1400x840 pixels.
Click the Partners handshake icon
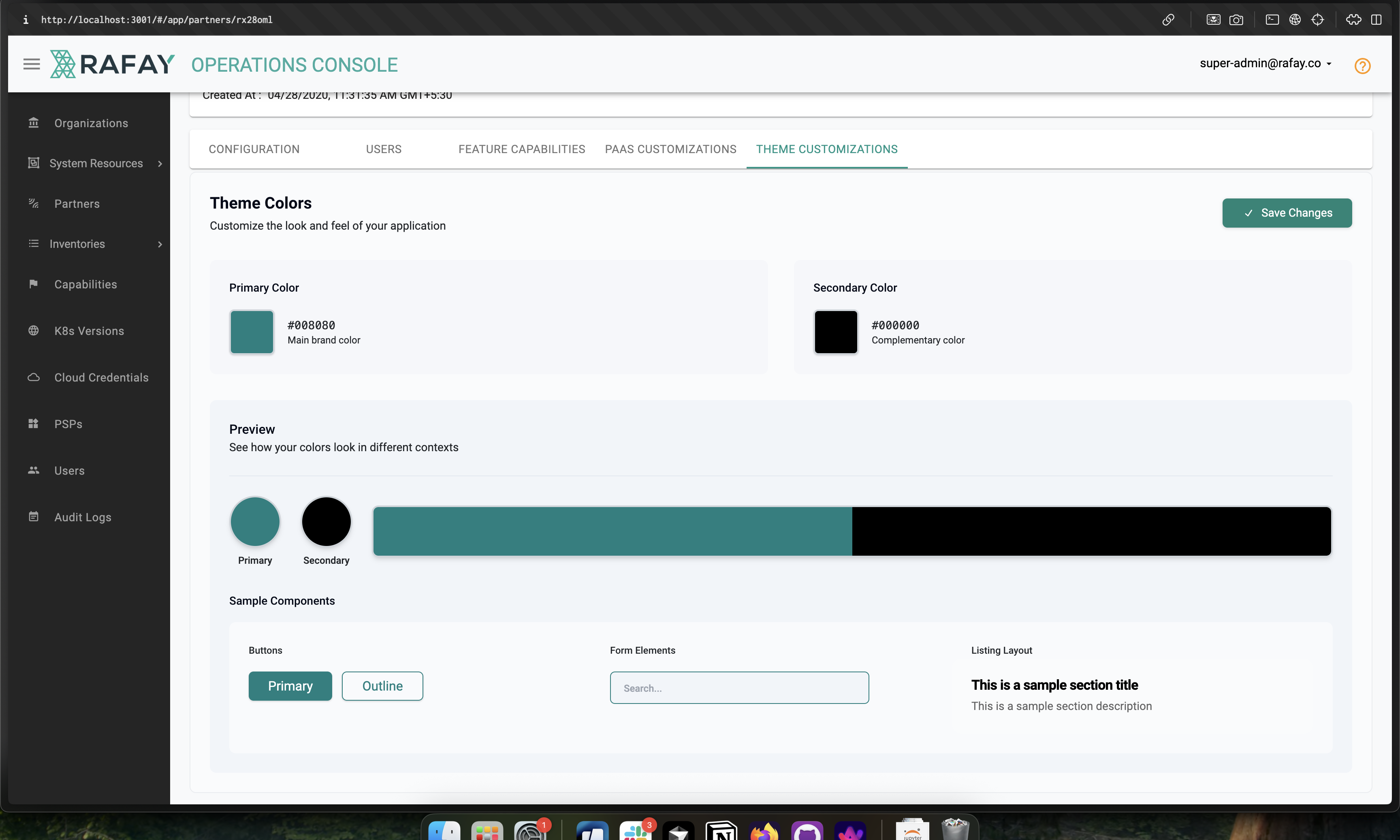[x=33, y=203]
